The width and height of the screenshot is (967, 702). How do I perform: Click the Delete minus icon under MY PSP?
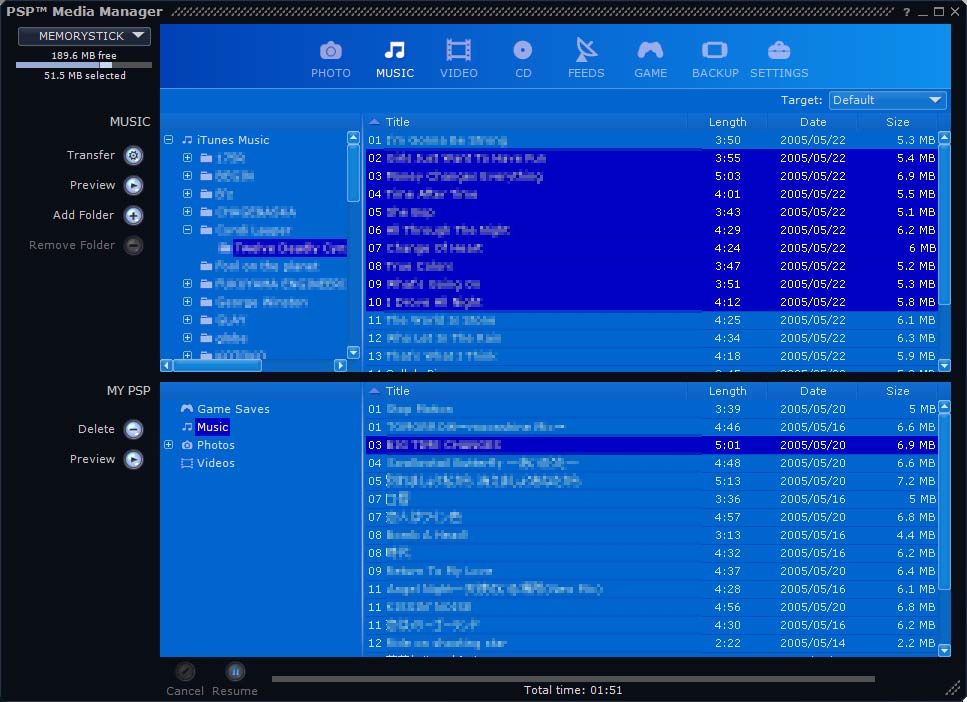(133, 429)
